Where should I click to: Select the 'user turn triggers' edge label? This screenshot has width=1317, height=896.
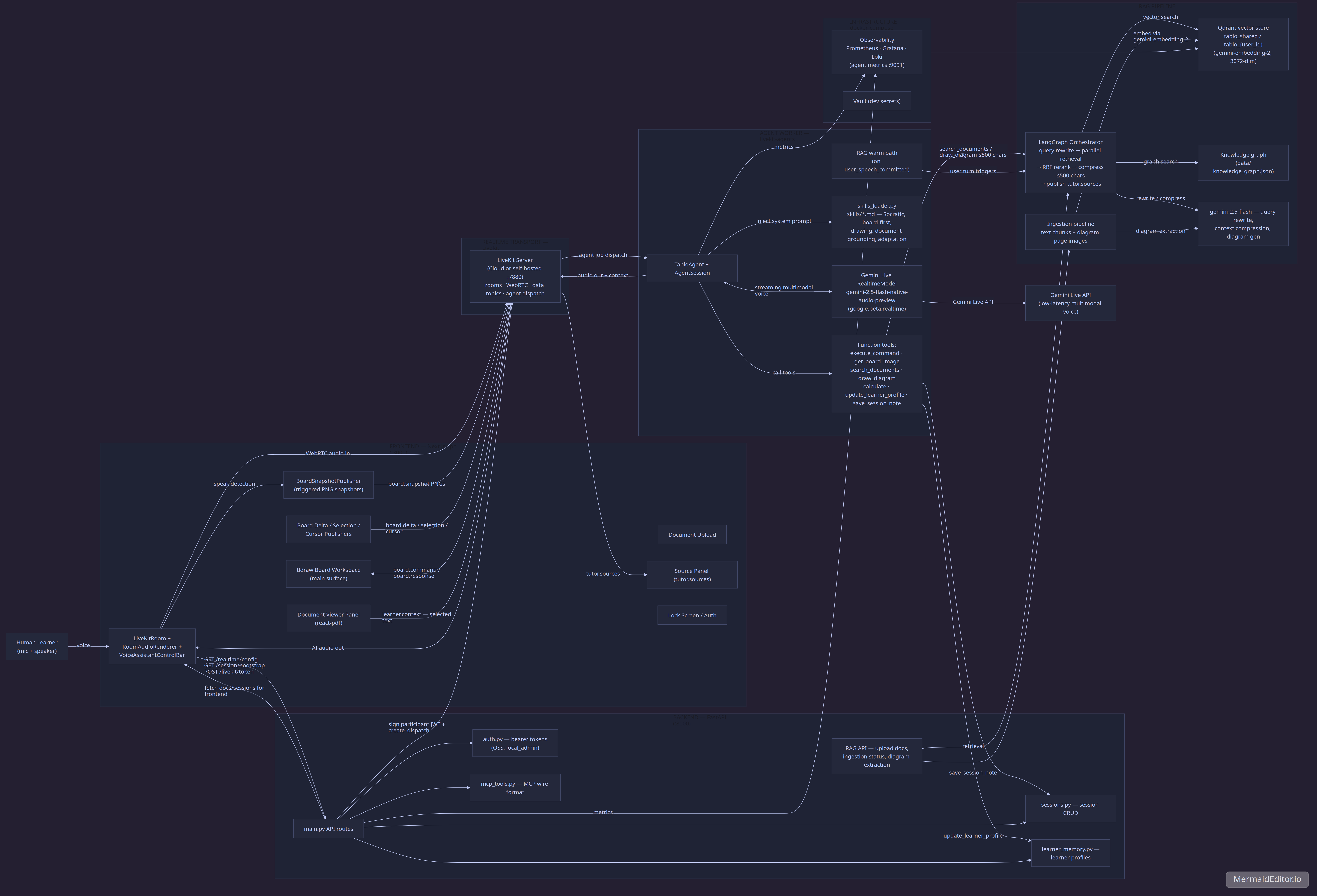(x=973, y=171)
